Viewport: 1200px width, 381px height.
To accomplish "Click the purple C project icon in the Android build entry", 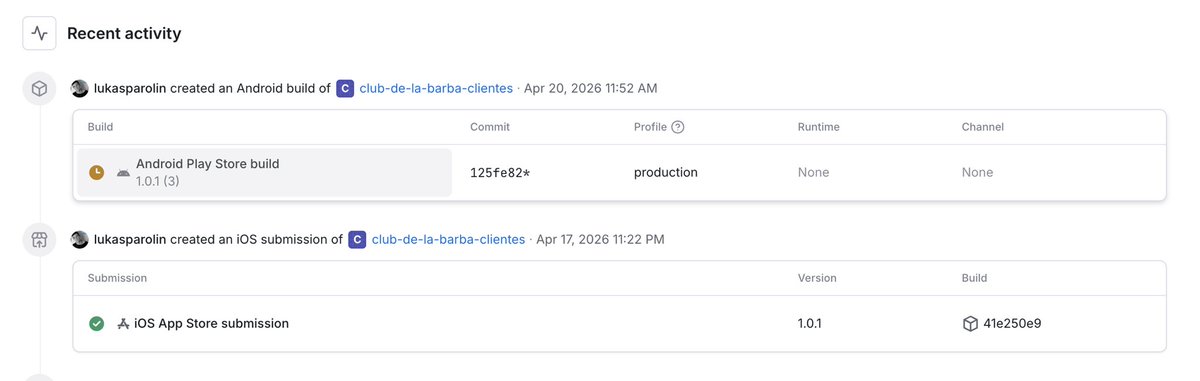I will [344, 88].
